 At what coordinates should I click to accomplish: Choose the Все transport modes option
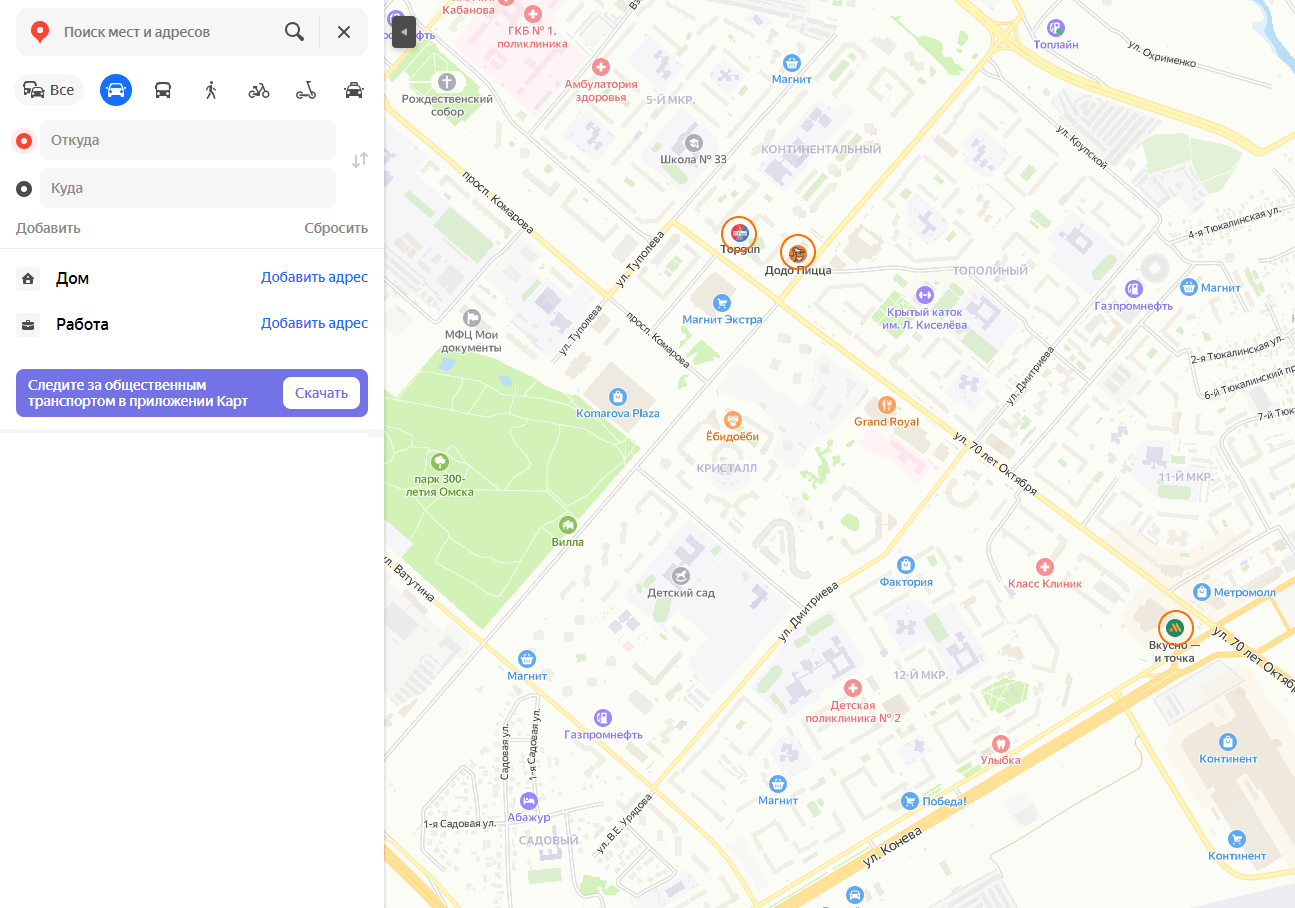tap(49, 90)
